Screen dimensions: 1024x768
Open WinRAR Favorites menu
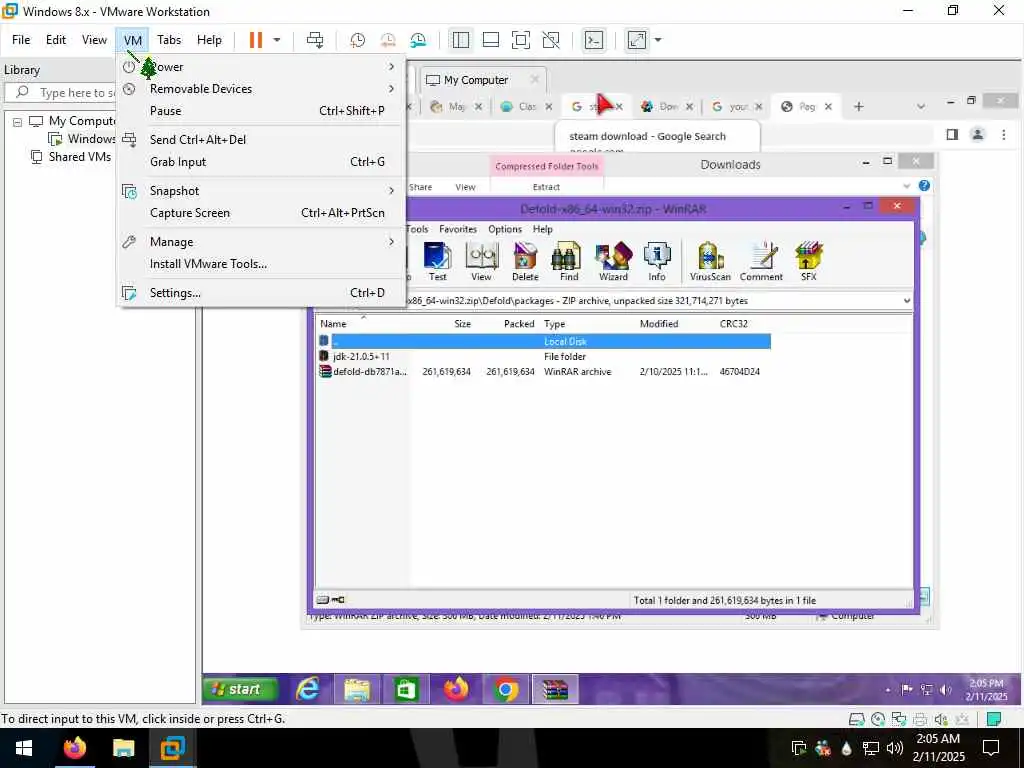tap(458, 229)
